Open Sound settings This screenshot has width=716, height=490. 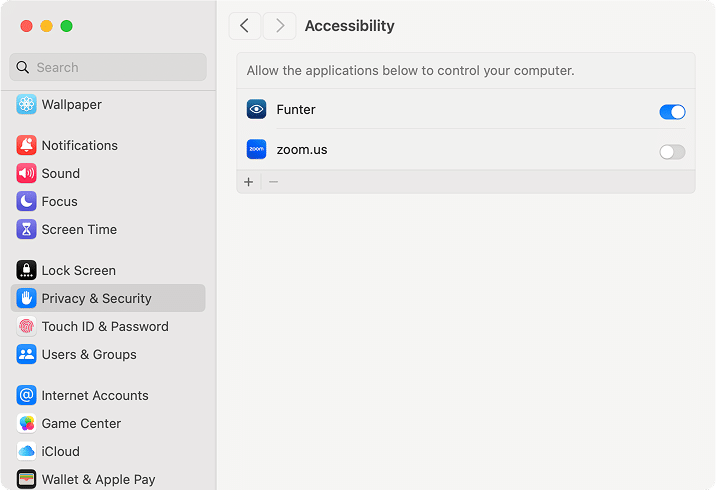click(108, 174)
